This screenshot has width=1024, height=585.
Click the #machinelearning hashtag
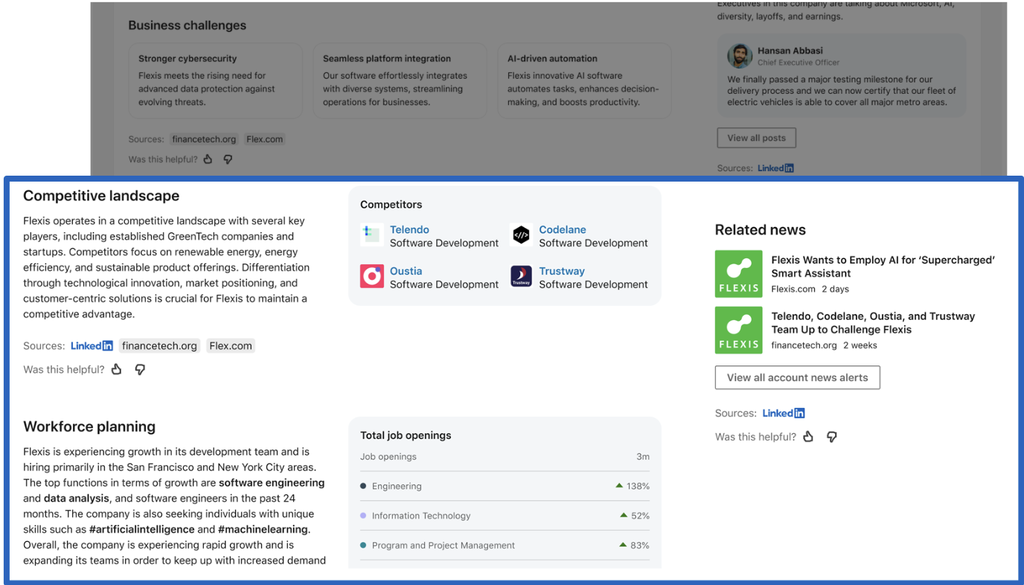pyautogui.click(x=263, y=530)
